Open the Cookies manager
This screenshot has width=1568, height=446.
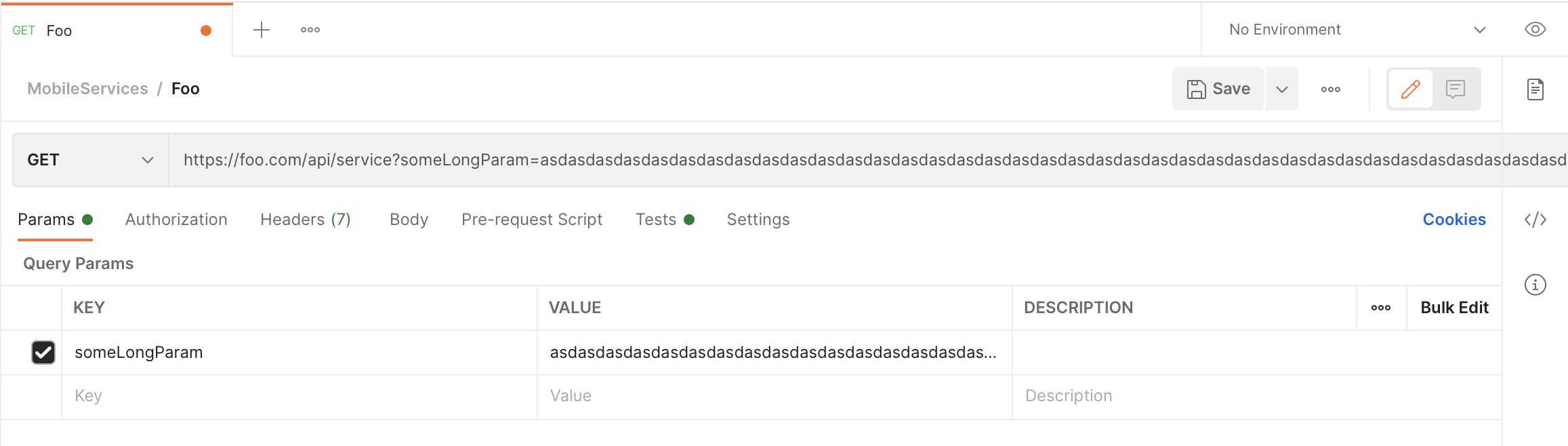(1454, 219)
